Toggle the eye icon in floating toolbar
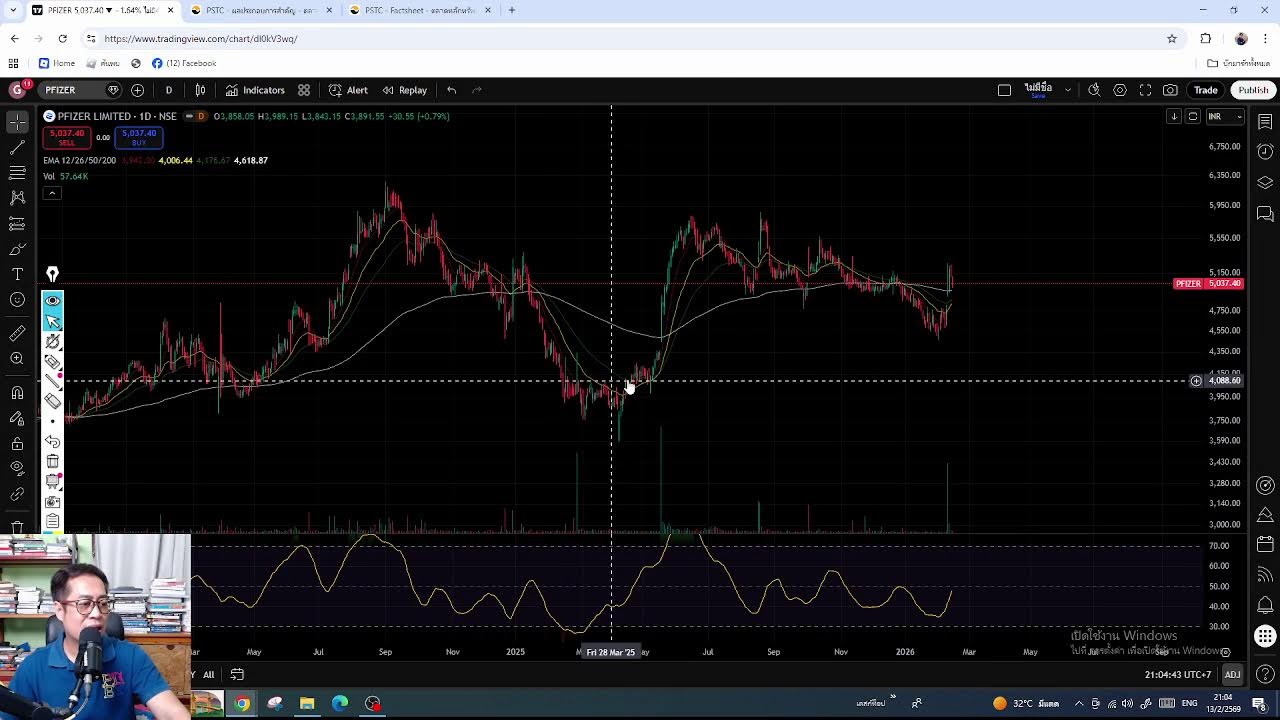Image resolution: width=1280 pixels, height=720 pixels. [x=53, y=301]
